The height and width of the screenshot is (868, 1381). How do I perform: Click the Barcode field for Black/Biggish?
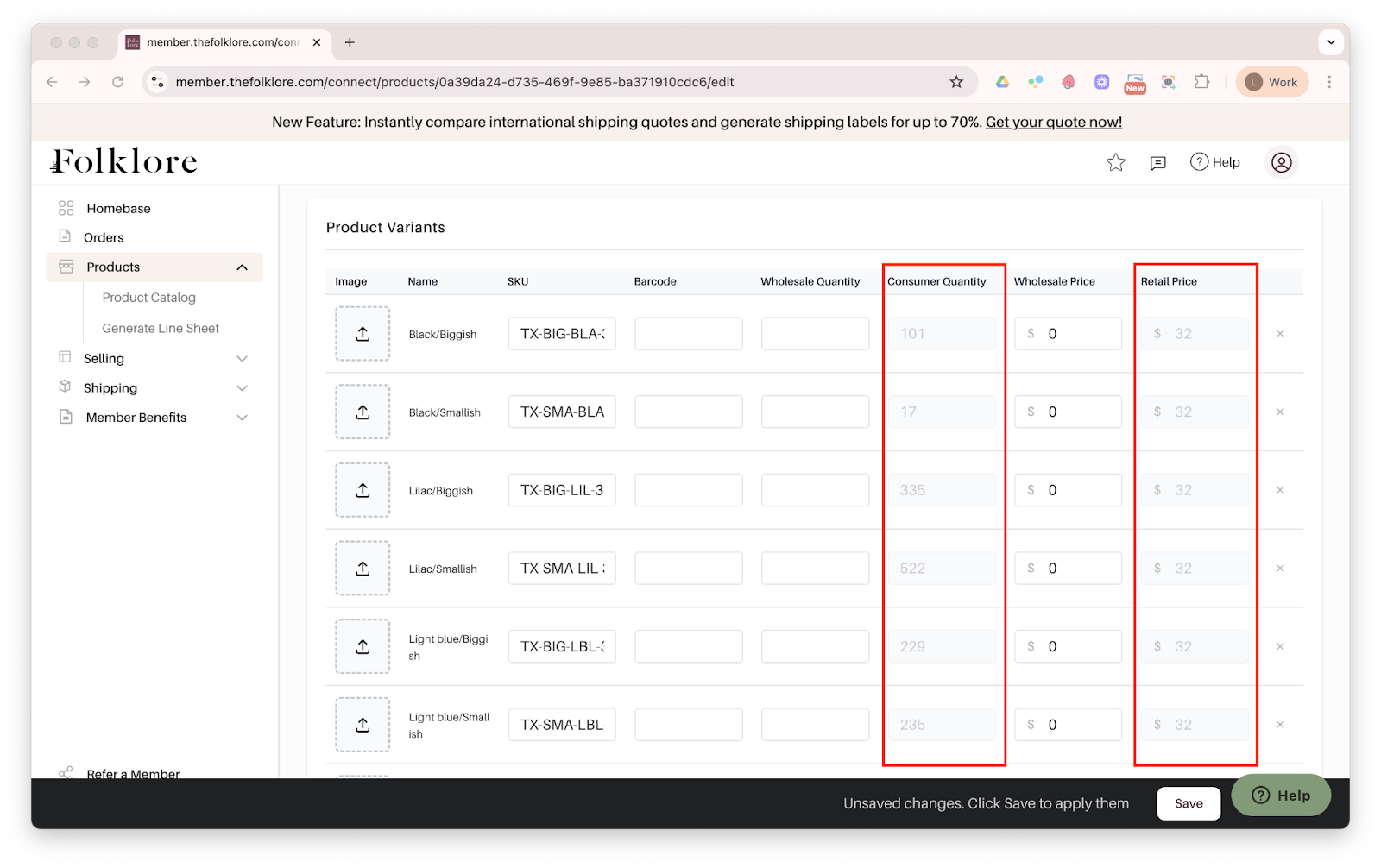point(688,333)
